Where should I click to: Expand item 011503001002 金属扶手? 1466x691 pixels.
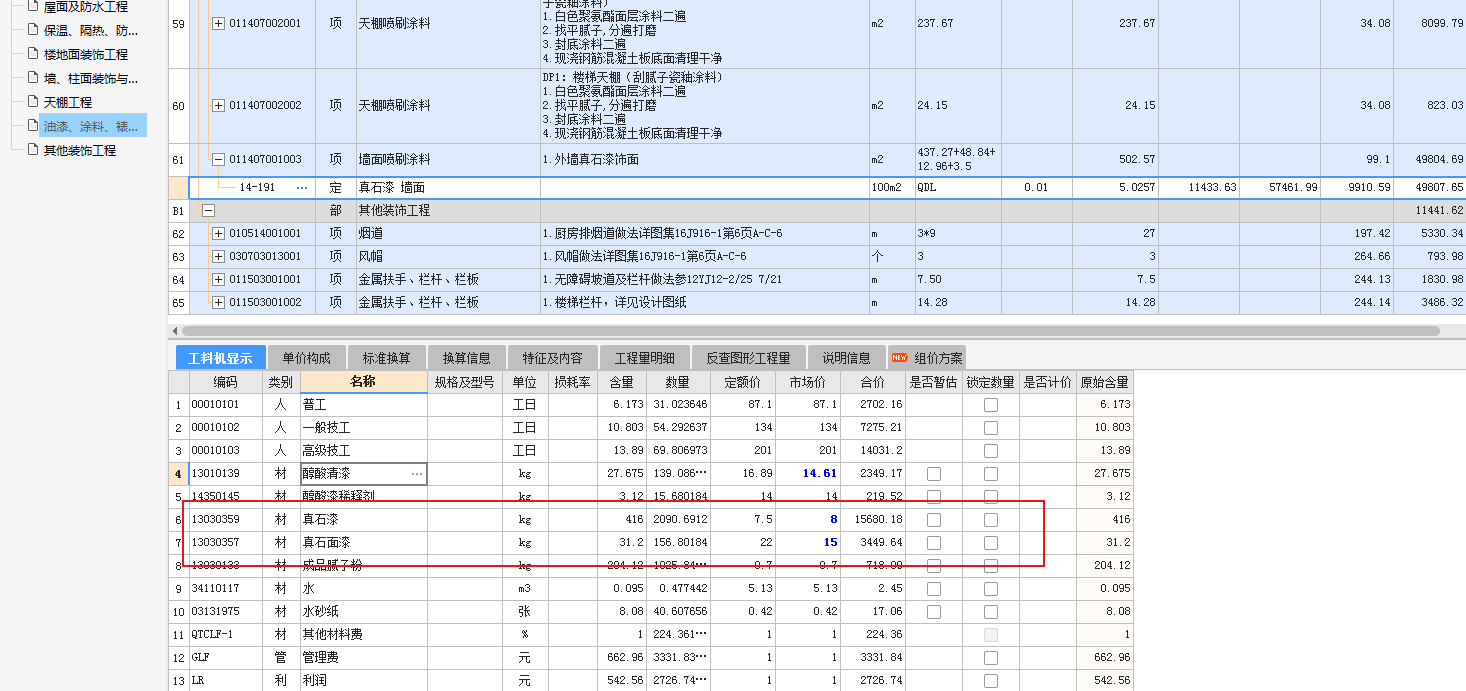[x=219, y=302]
